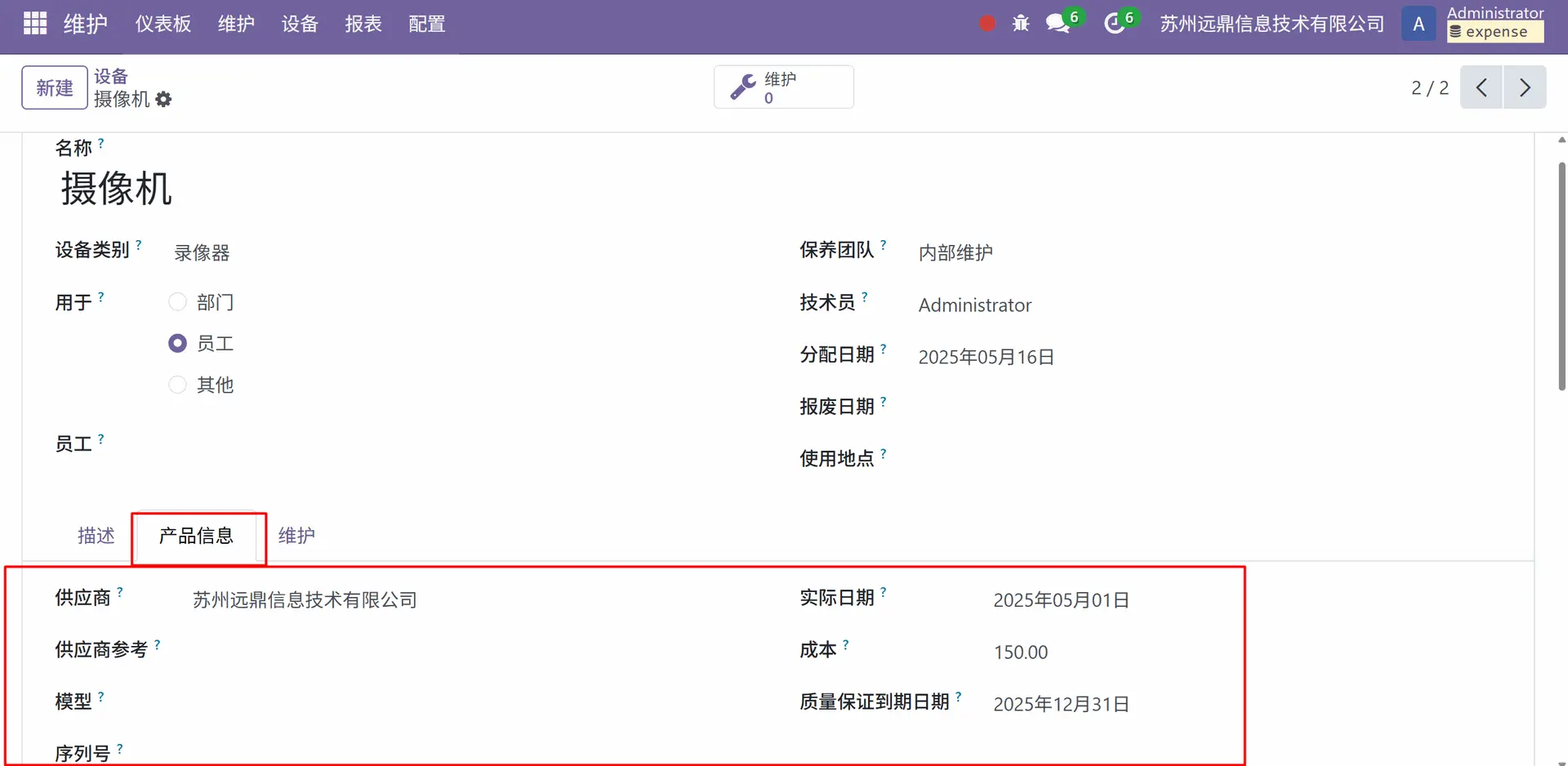The height and width of the screenshot is (766, 1568).
Task: Open the 维护 top menu item
Action: [236, 24]
